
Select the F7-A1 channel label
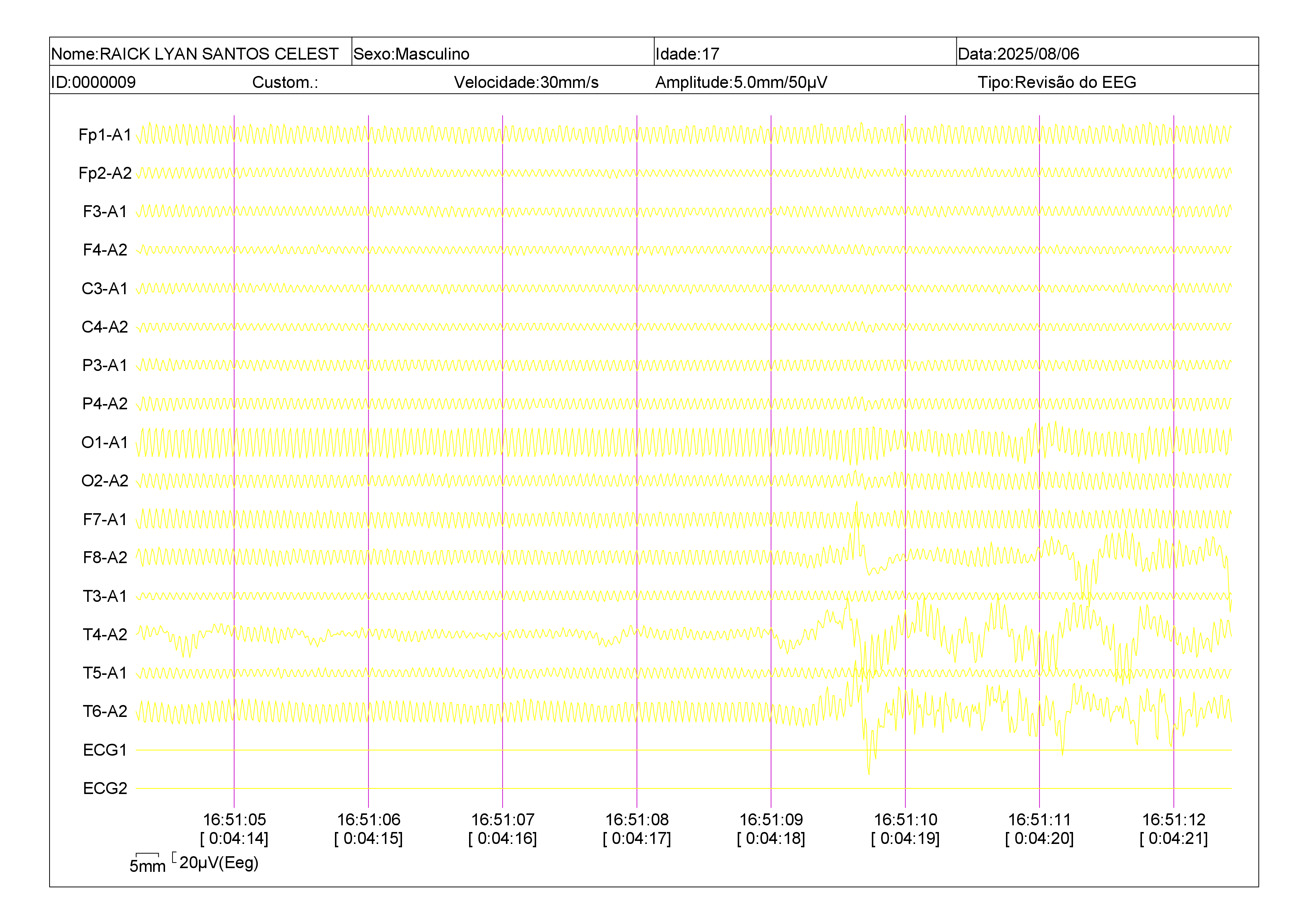(x=105, y=519)
